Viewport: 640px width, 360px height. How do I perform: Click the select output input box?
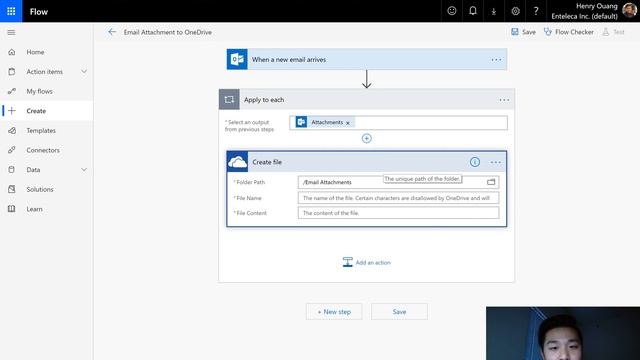coord(398,123)
